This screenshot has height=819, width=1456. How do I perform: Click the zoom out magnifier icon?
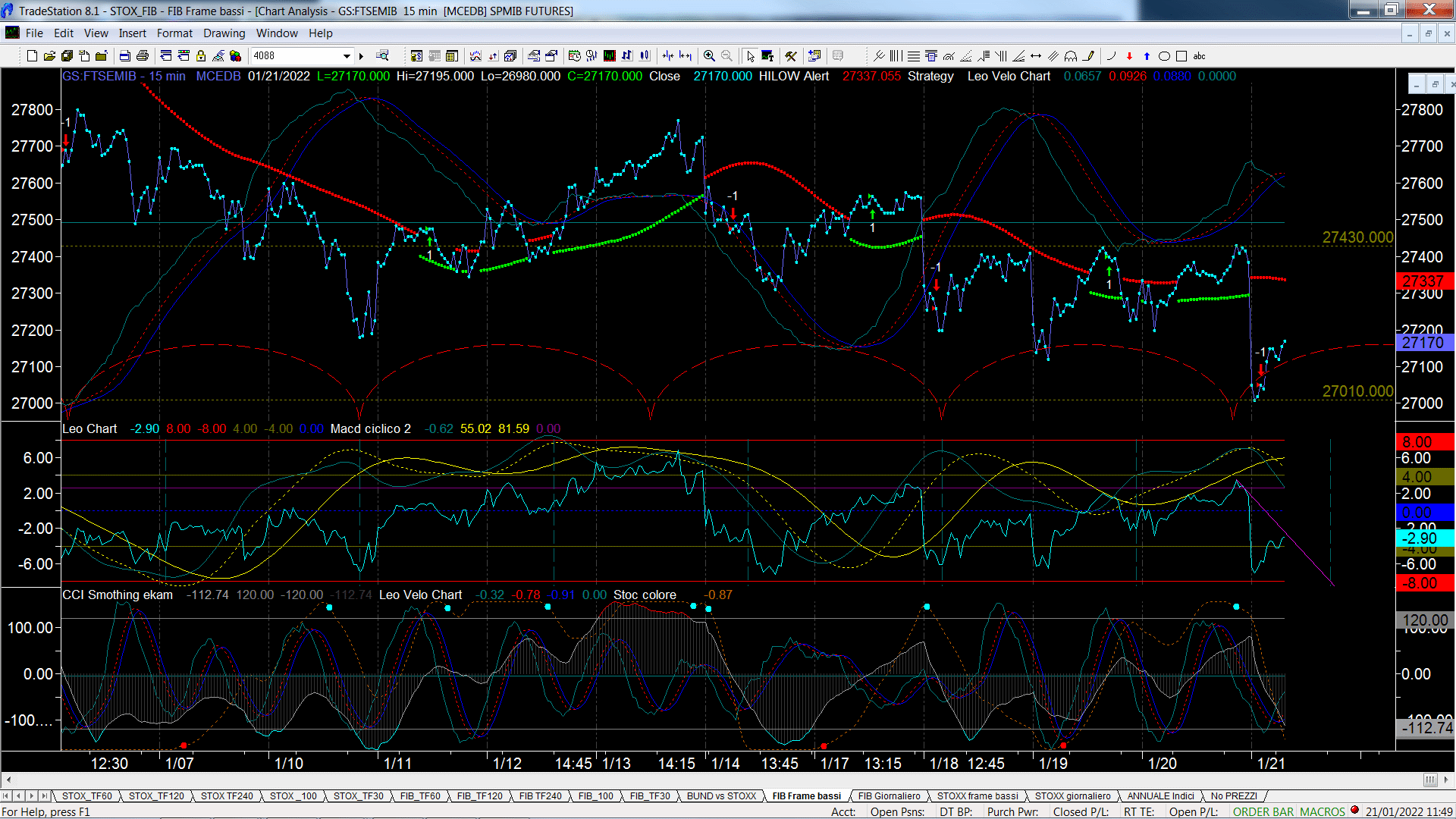click(726, 55)
